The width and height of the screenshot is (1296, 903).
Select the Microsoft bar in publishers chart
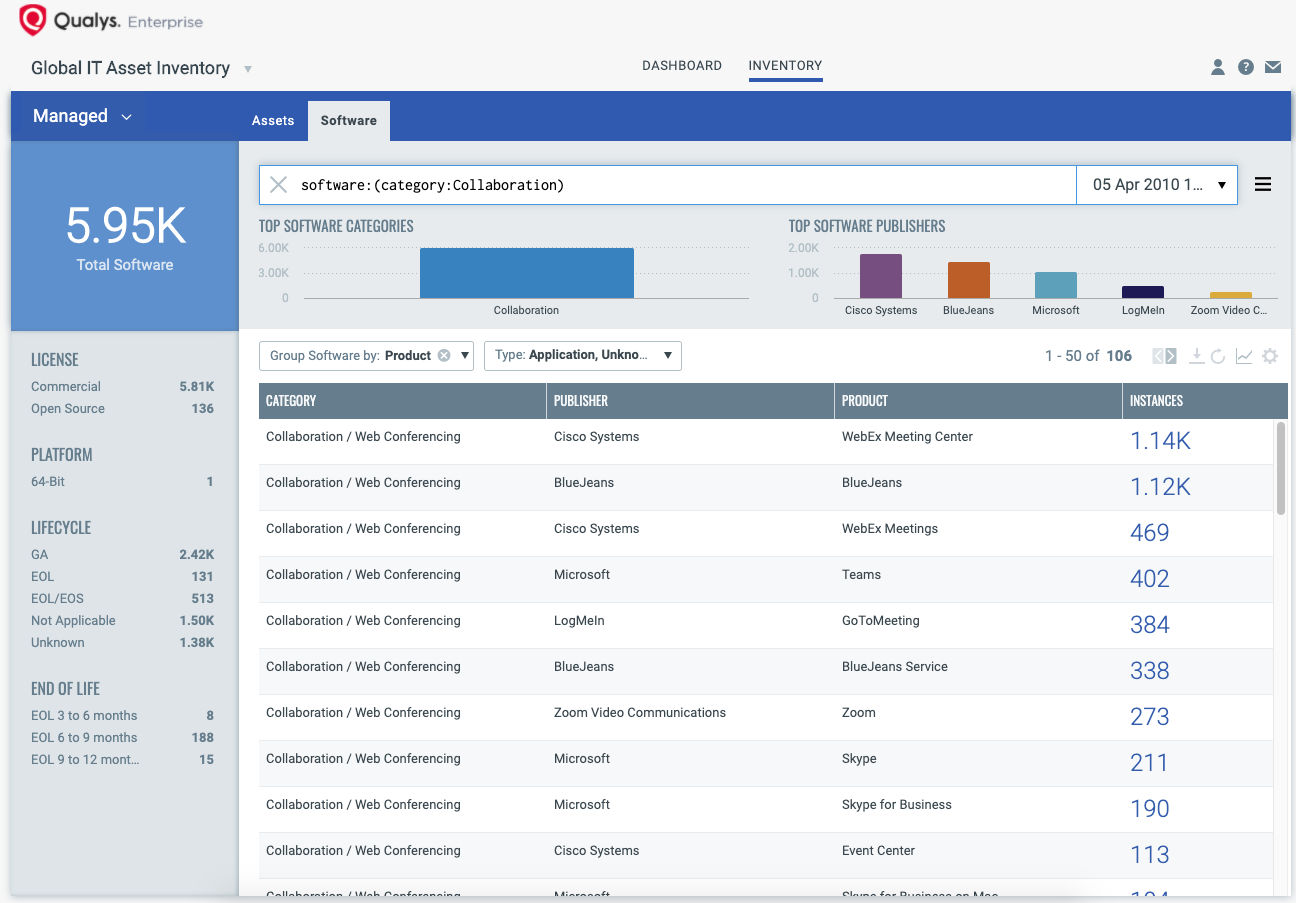tap(1056, 285)
